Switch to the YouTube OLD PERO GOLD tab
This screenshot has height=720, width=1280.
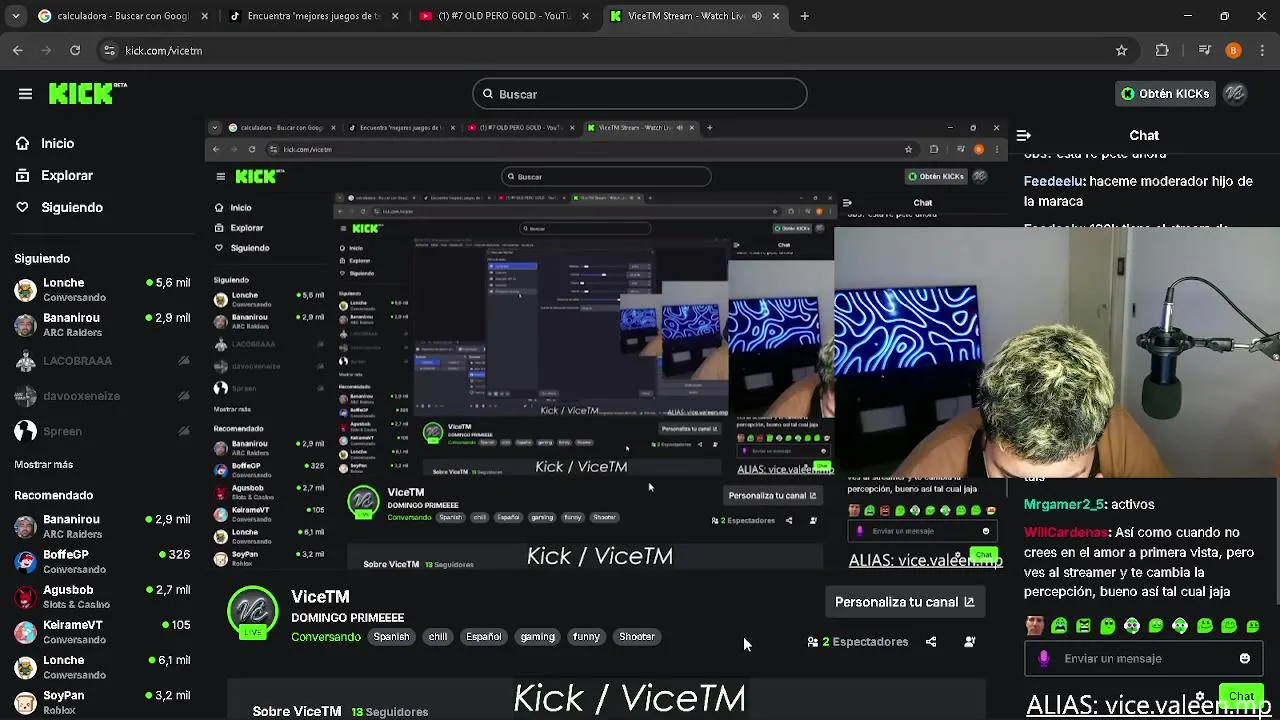pos(505,16)
